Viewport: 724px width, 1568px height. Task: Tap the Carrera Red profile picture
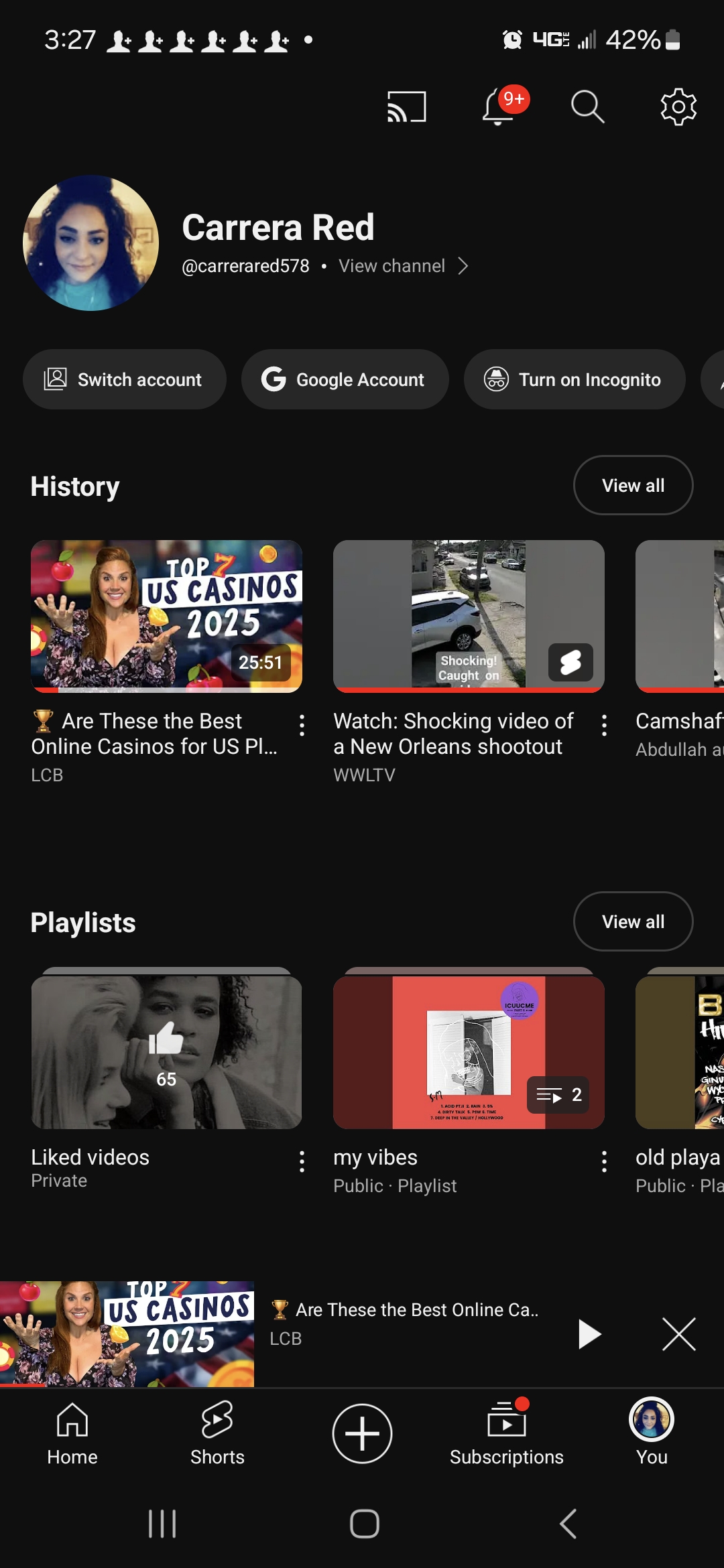point(90,243)
